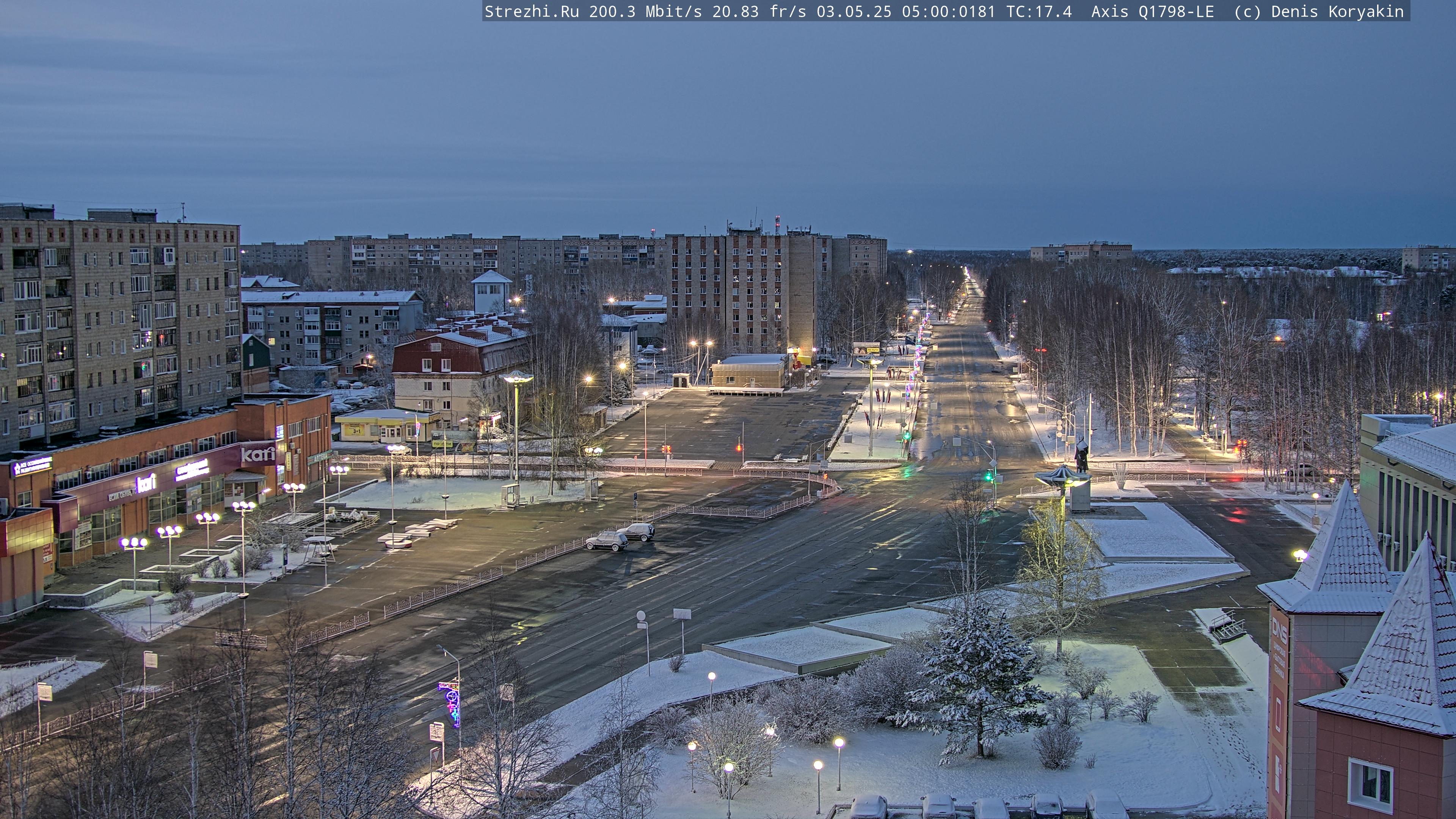Click the "03.05.25" date stamp
This screenshot has height=819, width=1456.
pyautogui.click(x=854, y=12)
